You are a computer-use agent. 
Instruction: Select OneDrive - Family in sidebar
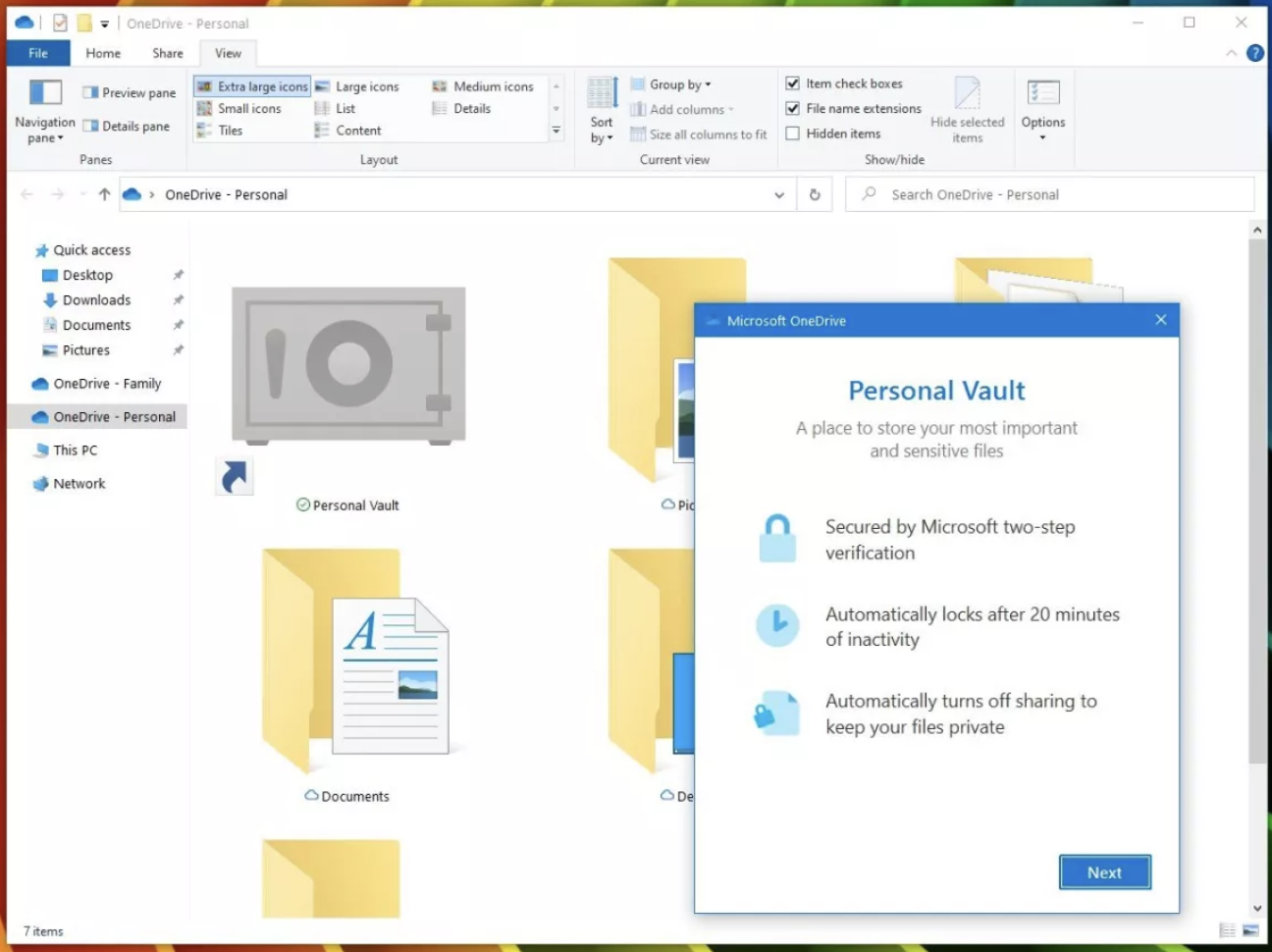click(x=96, y=384)
